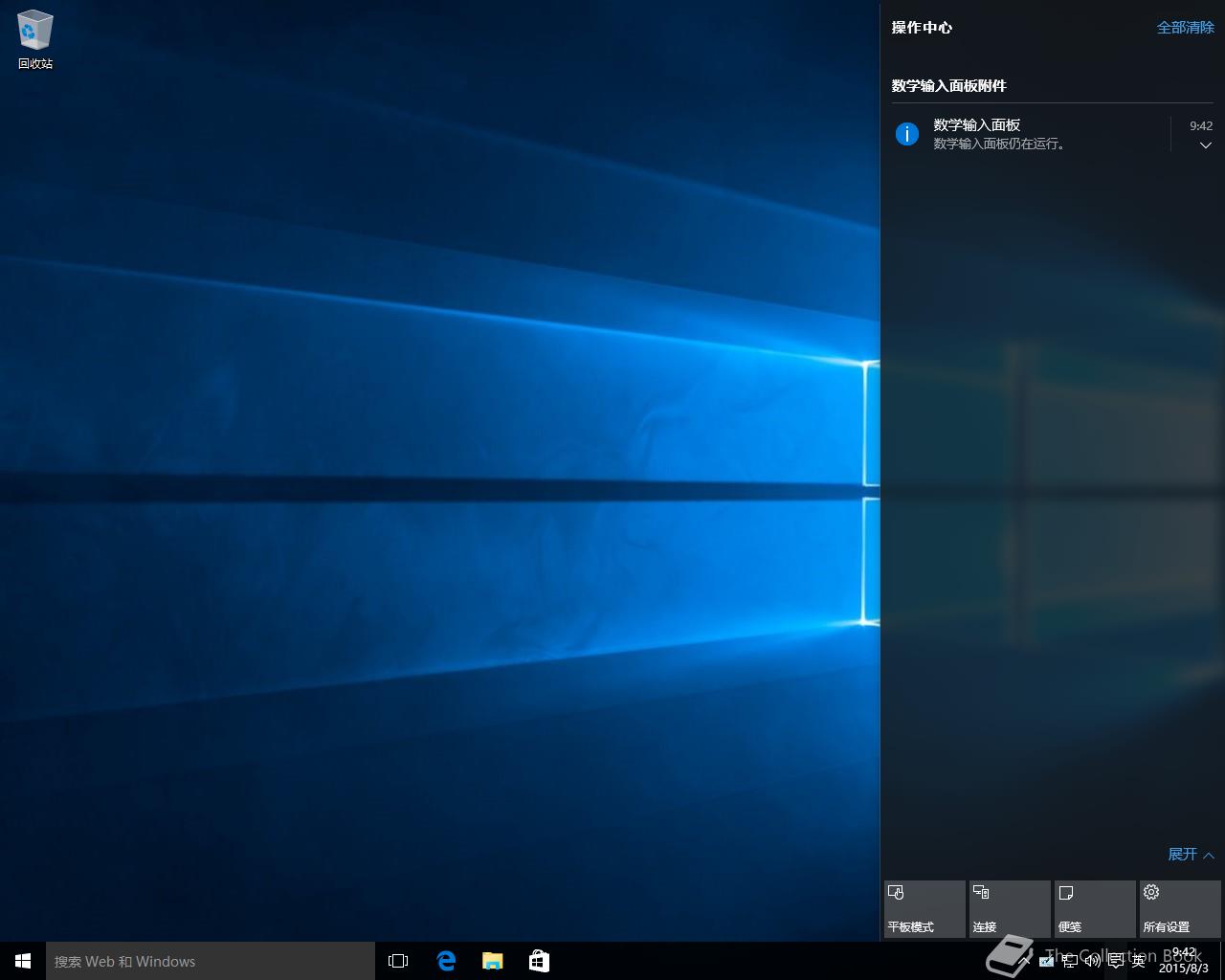
Task: Click the Action Center icon in the tray
Action: 1115,961
